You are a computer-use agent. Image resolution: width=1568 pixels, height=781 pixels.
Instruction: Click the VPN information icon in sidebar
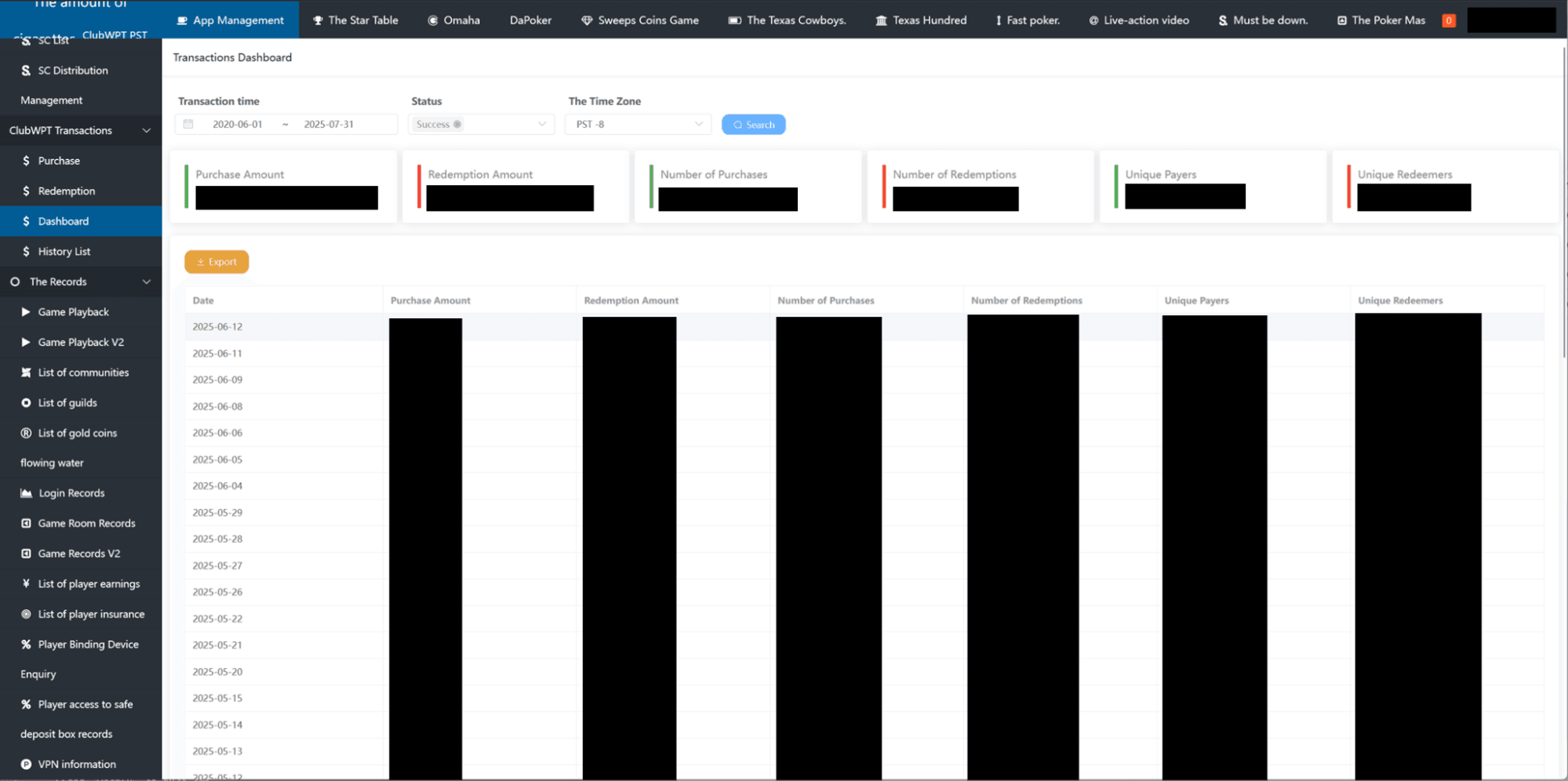(26, 765)
